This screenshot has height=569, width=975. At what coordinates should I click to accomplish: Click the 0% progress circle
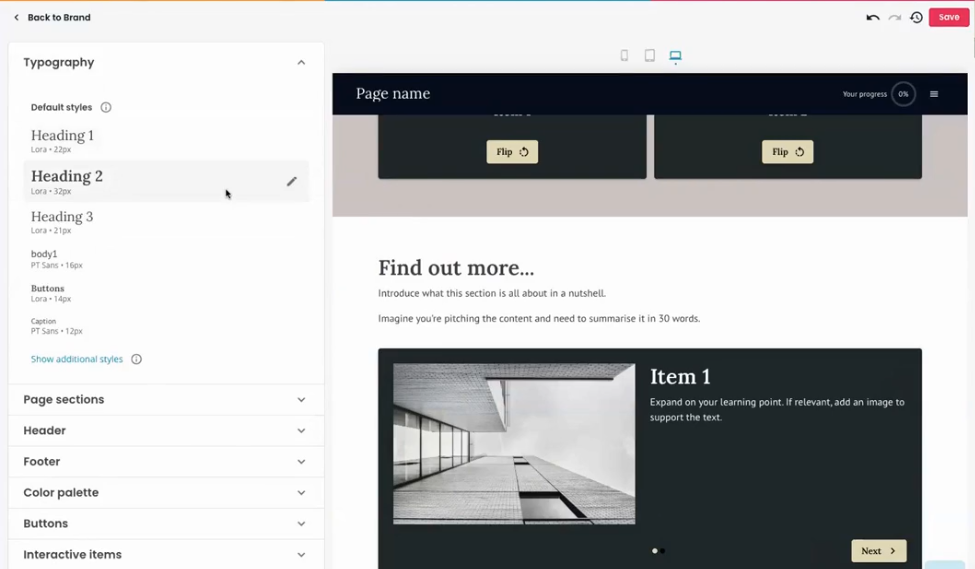(903, 94)
